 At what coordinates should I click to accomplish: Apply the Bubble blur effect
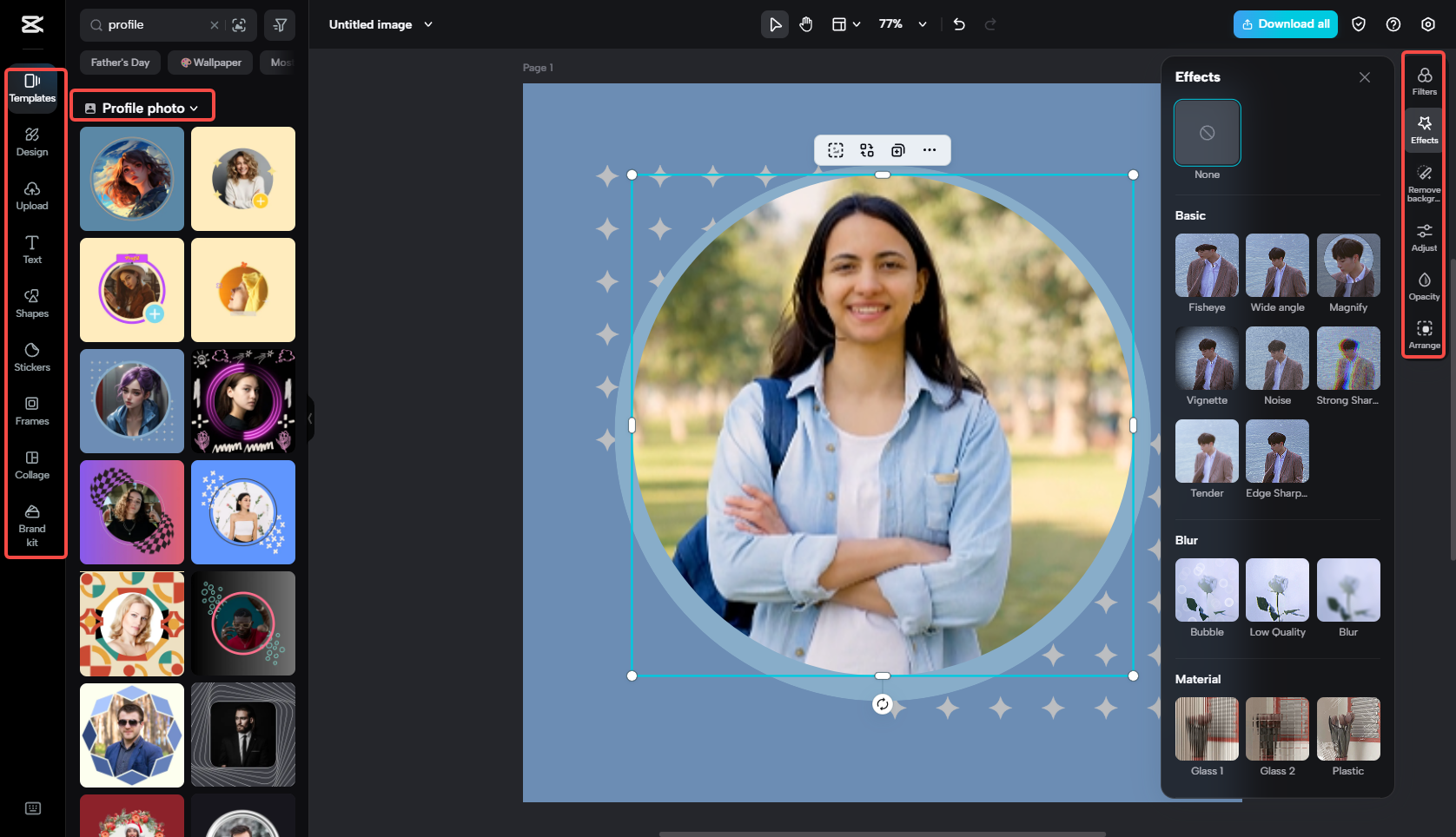(x=1208, y=590)
